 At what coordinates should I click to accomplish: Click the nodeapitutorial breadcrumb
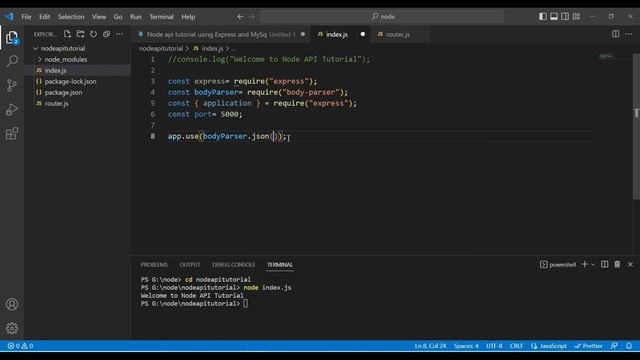(161, 48)
